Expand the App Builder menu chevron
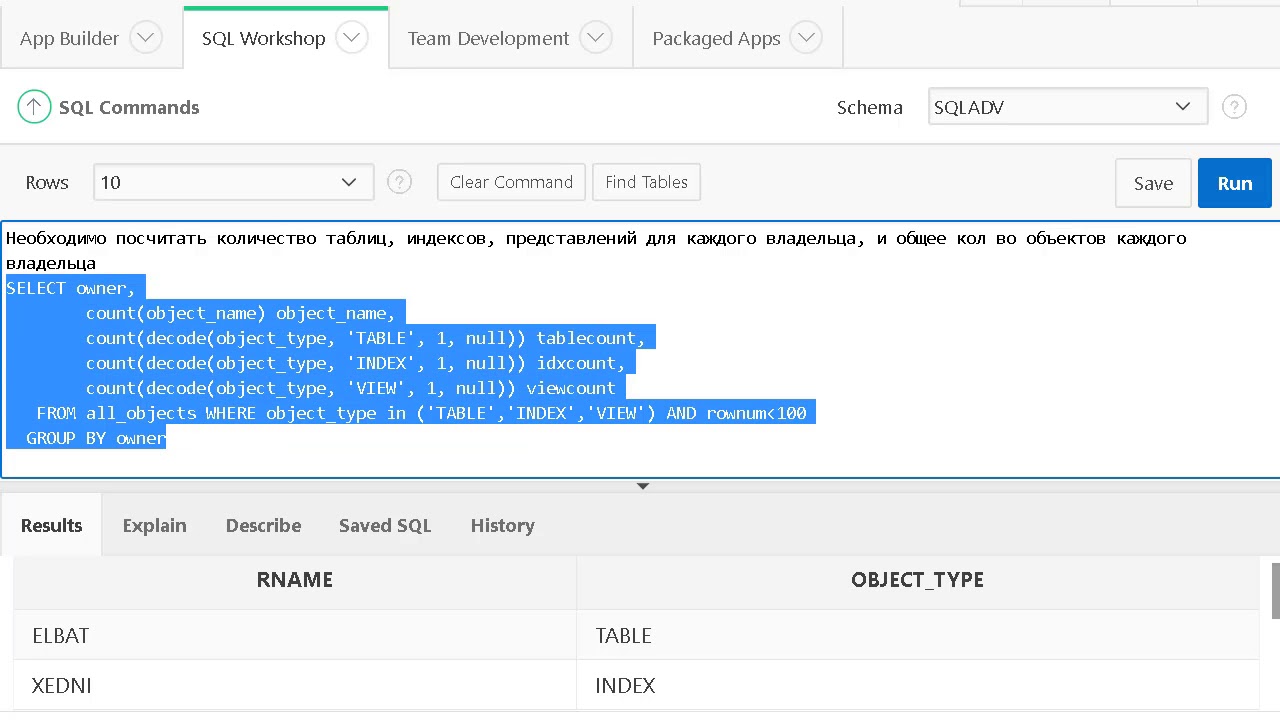 click(x=146, y=38)
